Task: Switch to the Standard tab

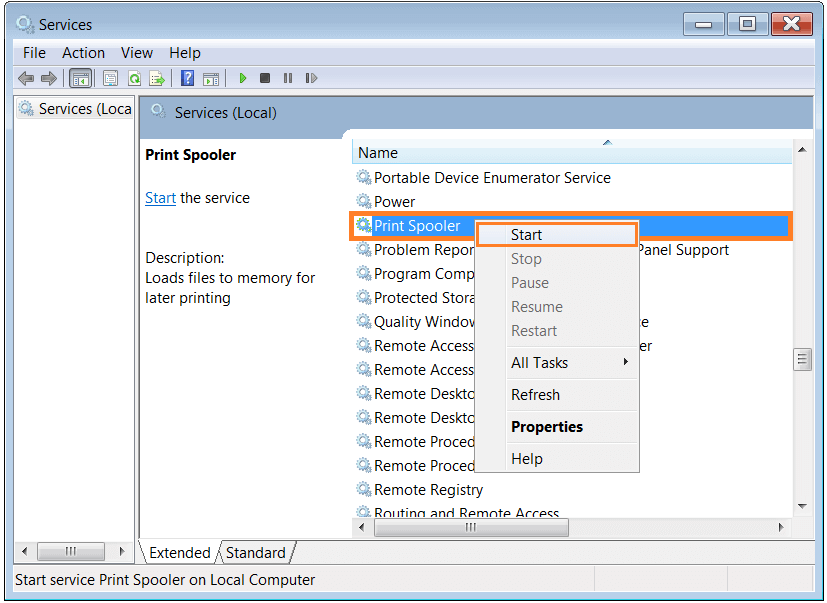Action: point(256,553)
